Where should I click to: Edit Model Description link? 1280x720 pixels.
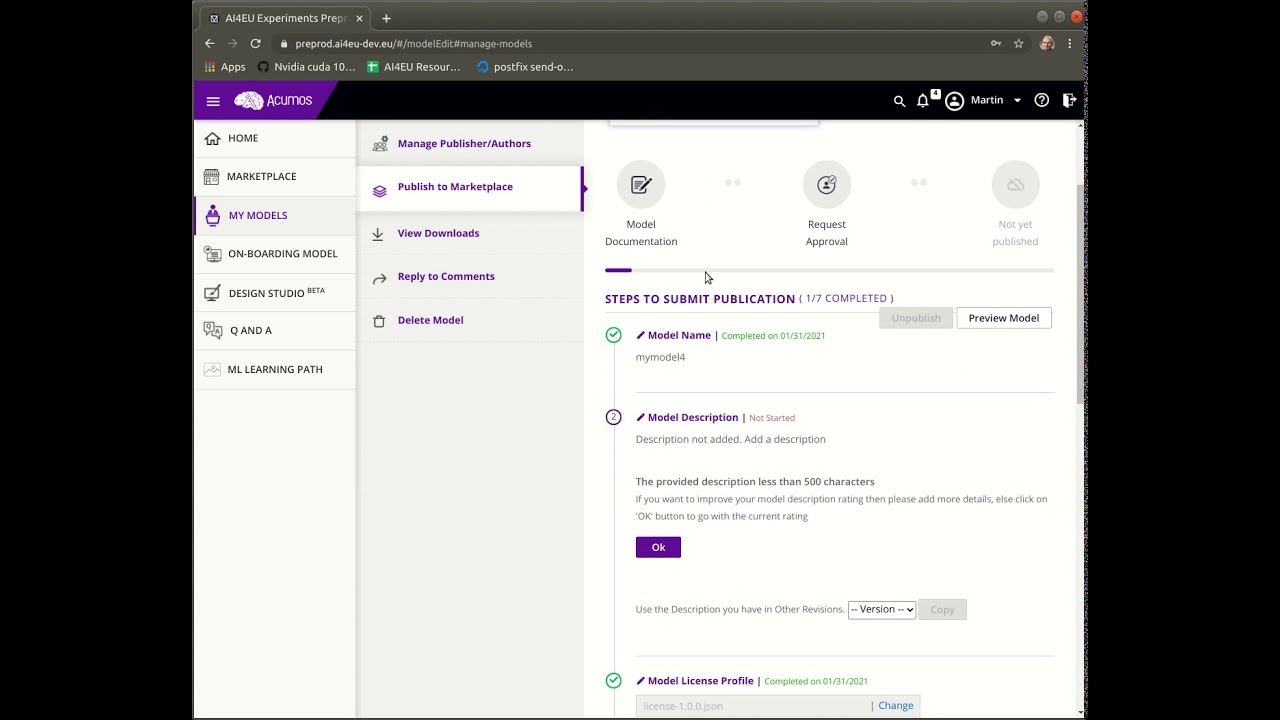click(x=687, y=417)
